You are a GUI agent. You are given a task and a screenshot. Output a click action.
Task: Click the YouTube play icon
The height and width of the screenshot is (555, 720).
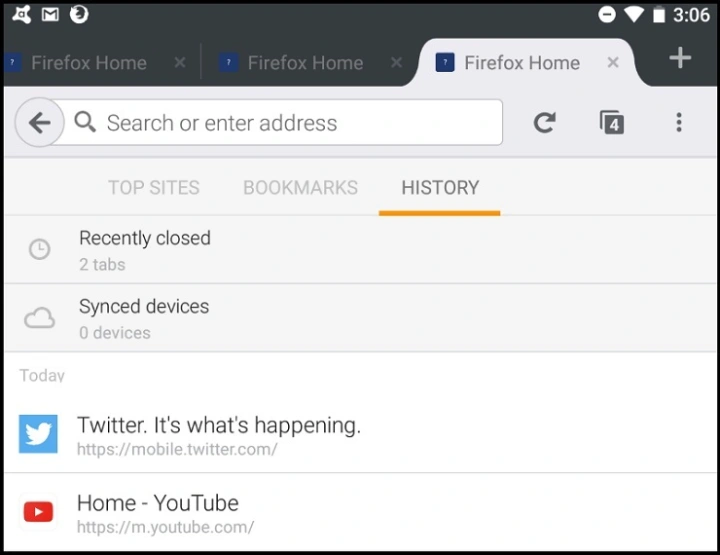(x=38, y=512)
